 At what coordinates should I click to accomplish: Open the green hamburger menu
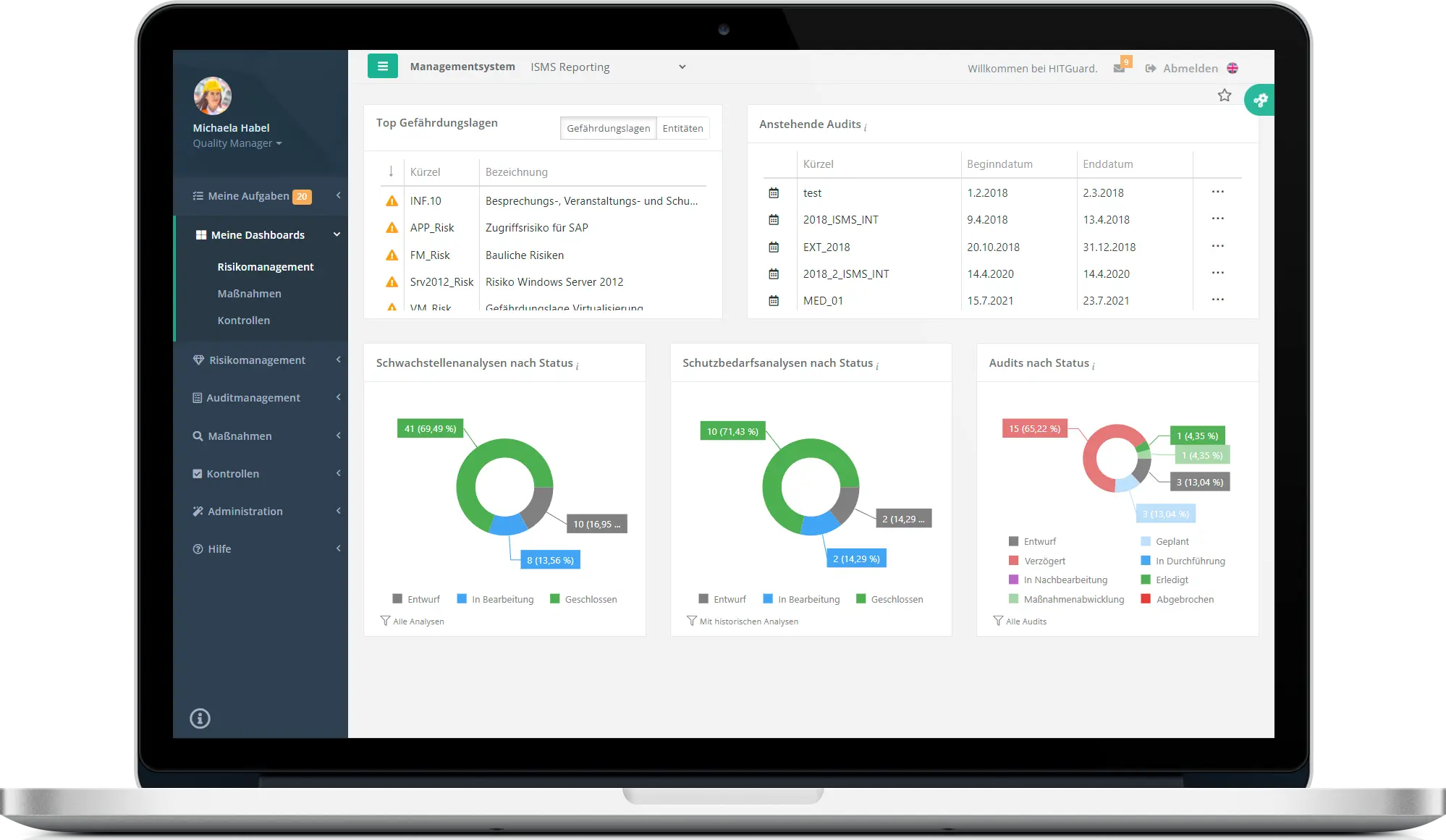point(383,66)
